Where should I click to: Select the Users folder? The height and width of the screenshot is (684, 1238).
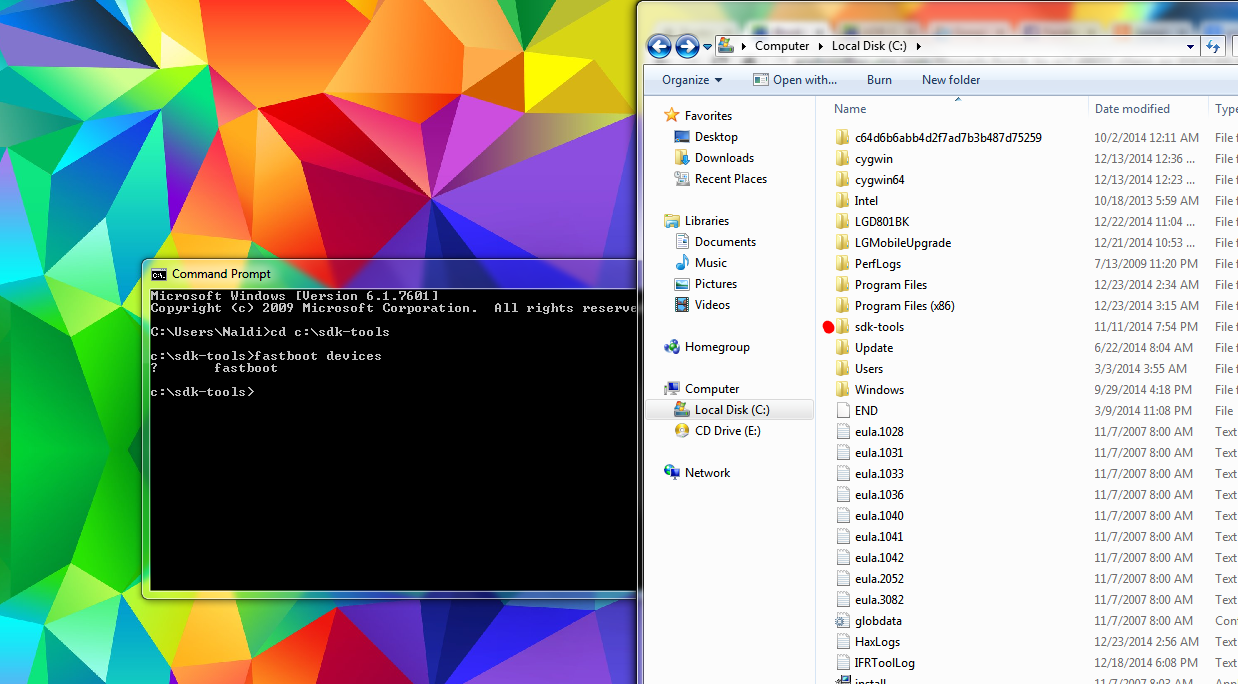click(x=869, y=369)
